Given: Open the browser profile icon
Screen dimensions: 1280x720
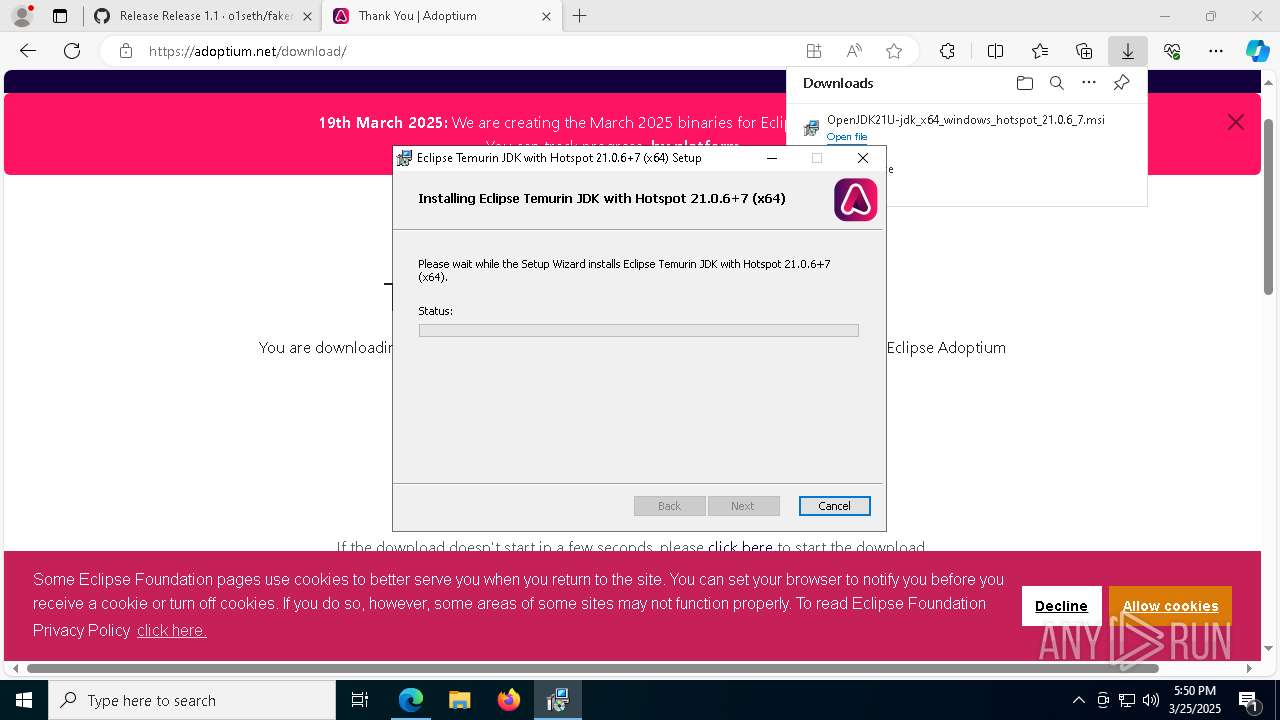Looking at the screenshot, I should point(22,16).
